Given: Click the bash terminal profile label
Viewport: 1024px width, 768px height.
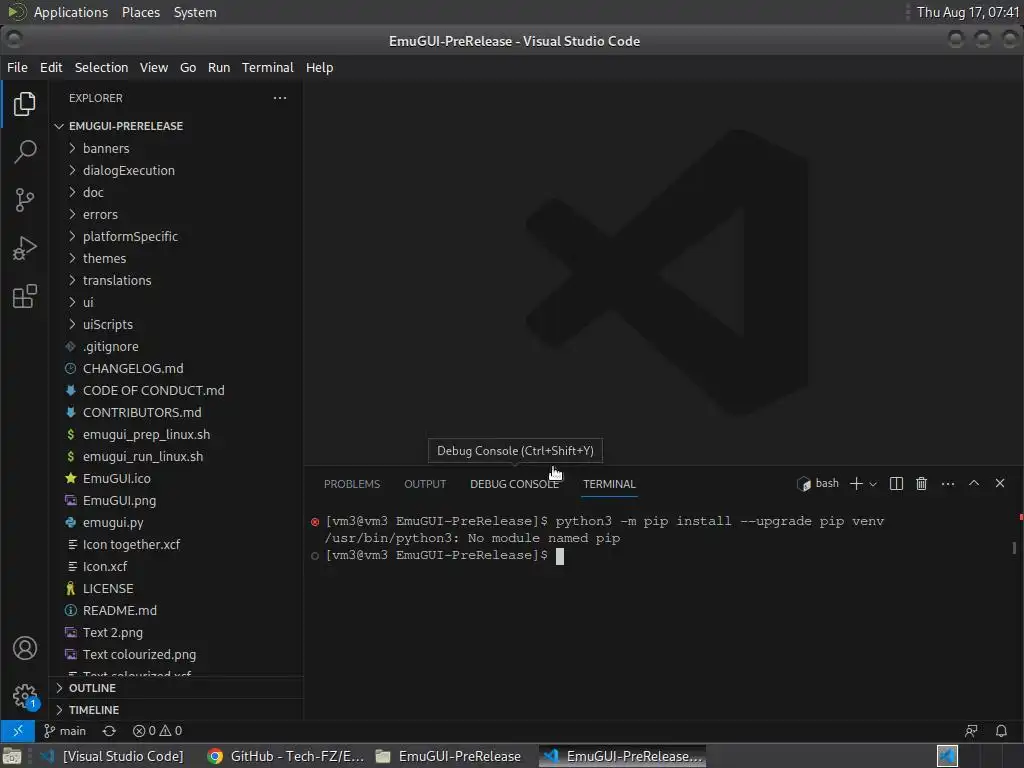Looking at the screenshot, I should [x=818, y=483].
